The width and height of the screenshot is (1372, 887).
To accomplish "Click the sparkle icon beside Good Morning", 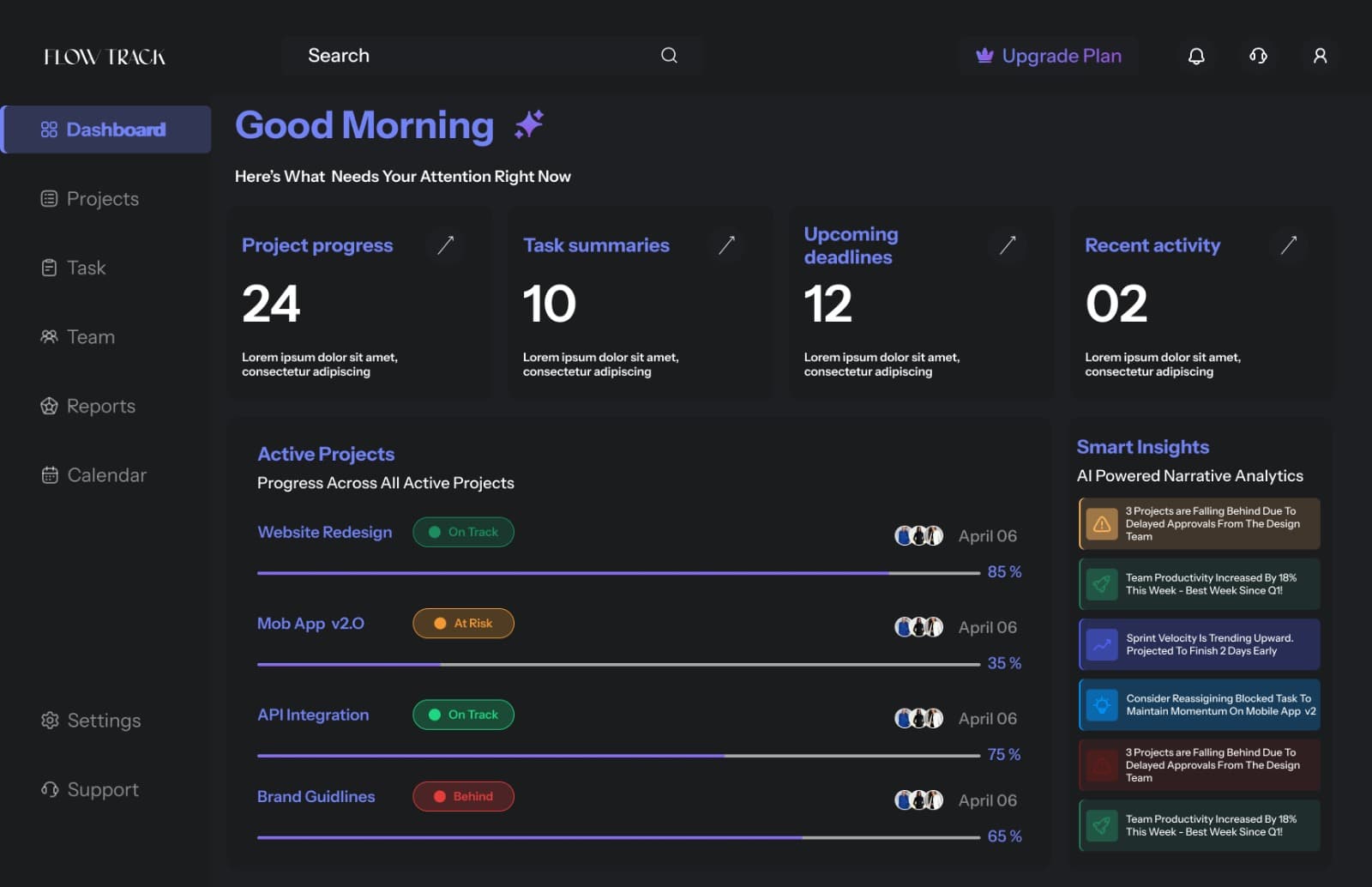I will [528, 124].
